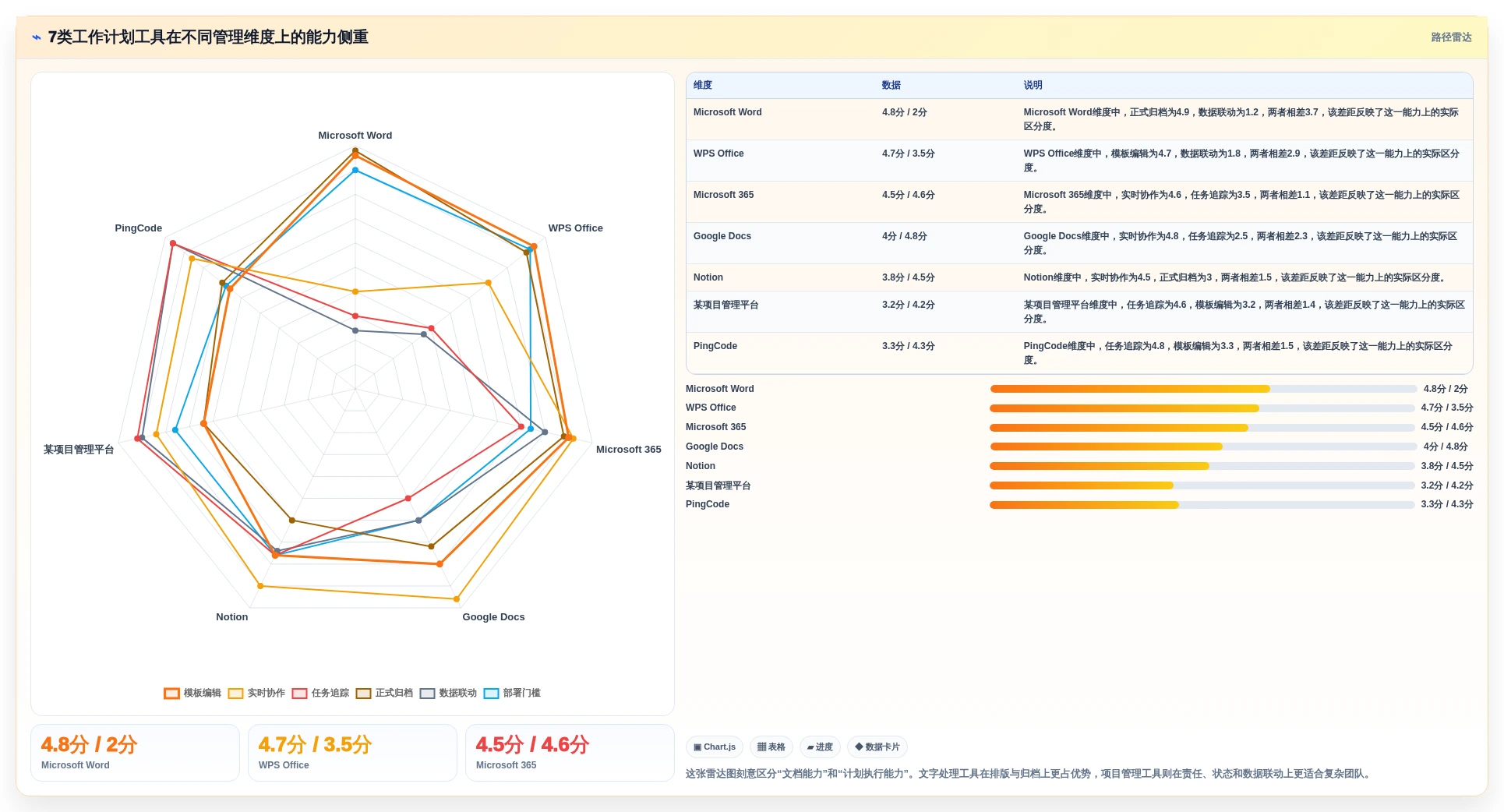Click the PingCode radar axis label

pyautogui.click(x=139, y=228)
